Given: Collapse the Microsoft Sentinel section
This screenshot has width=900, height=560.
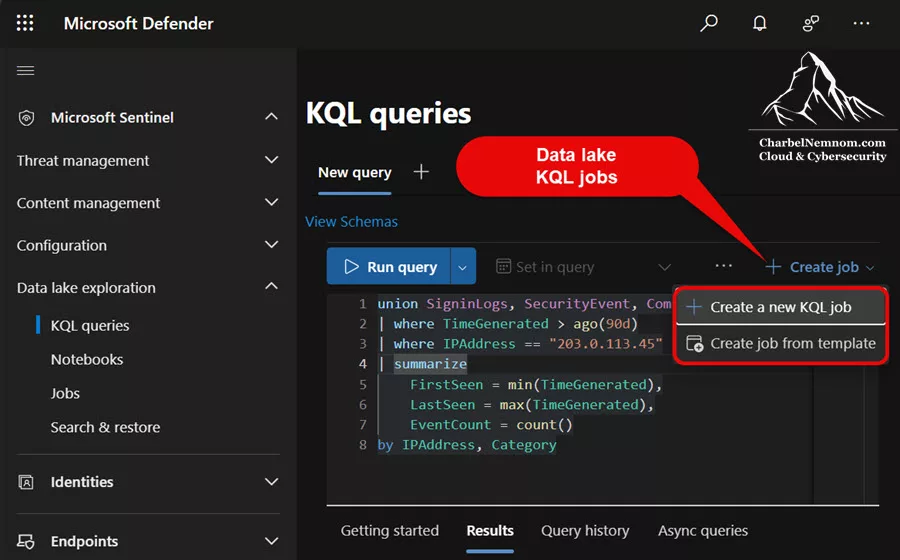Looking at the screenshot, I should pos(271,116).
